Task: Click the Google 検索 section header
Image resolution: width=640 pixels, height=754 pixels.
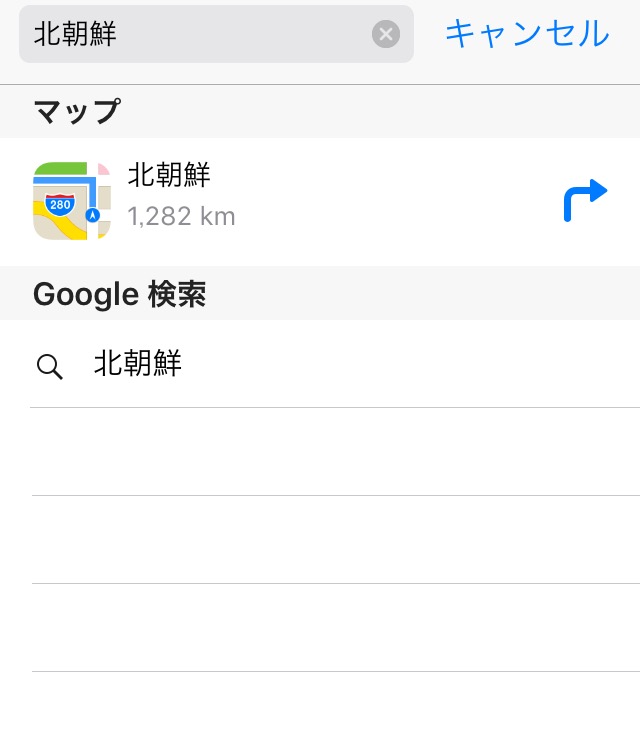Action: [x=120, y=294]
